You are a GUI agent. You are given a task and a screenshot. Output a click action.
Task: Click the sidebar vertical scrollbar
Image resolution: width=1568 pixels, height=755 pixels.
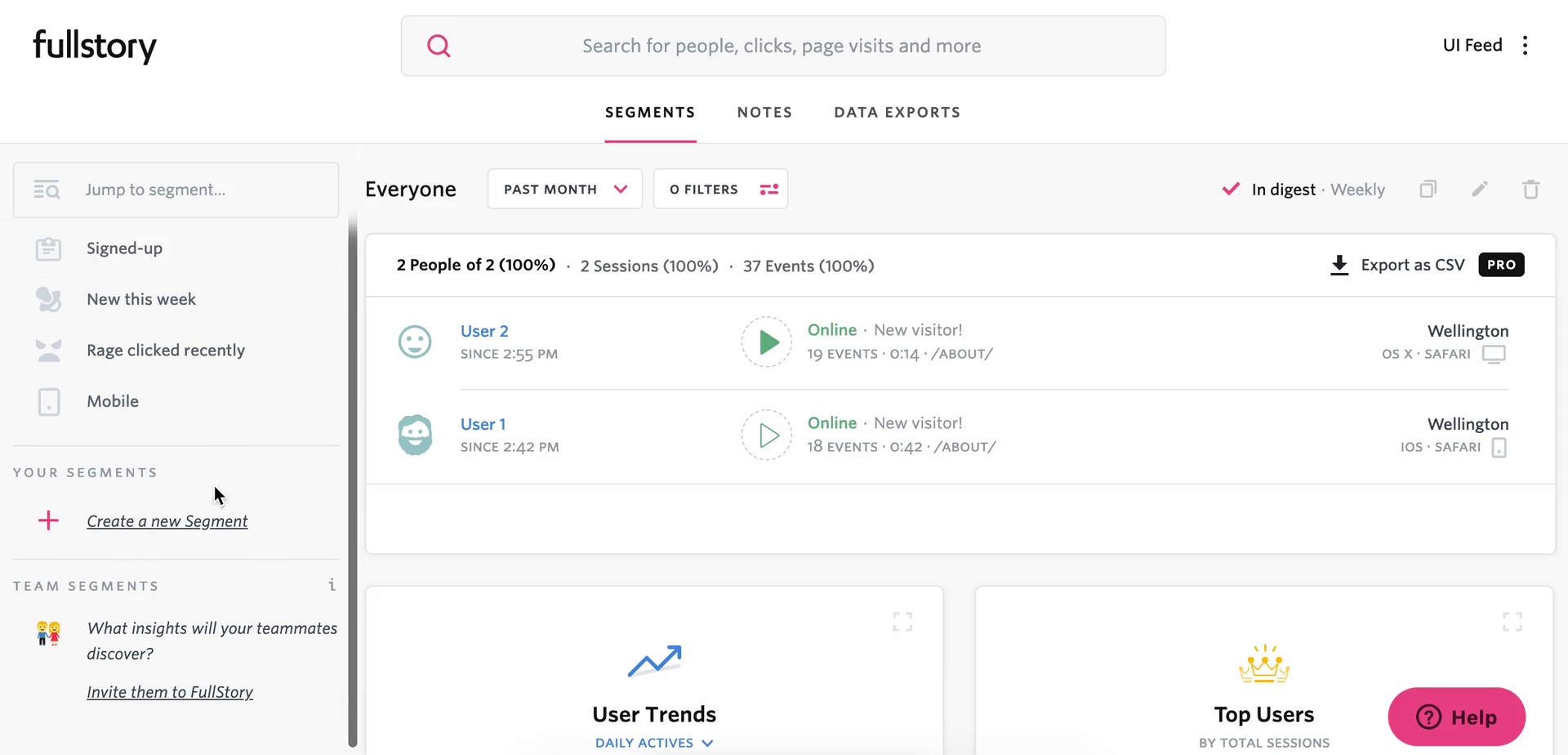pos(353,482)
